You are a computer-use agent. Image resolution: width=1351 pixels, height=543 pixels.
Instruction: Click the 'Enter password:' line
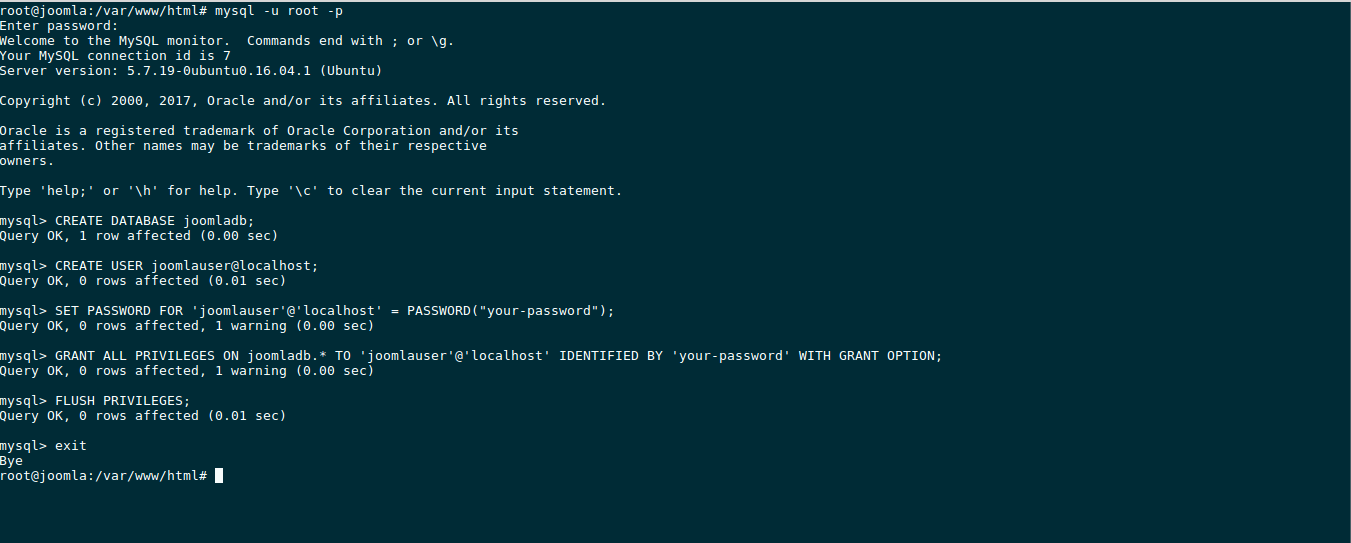[x=59, y=26]
